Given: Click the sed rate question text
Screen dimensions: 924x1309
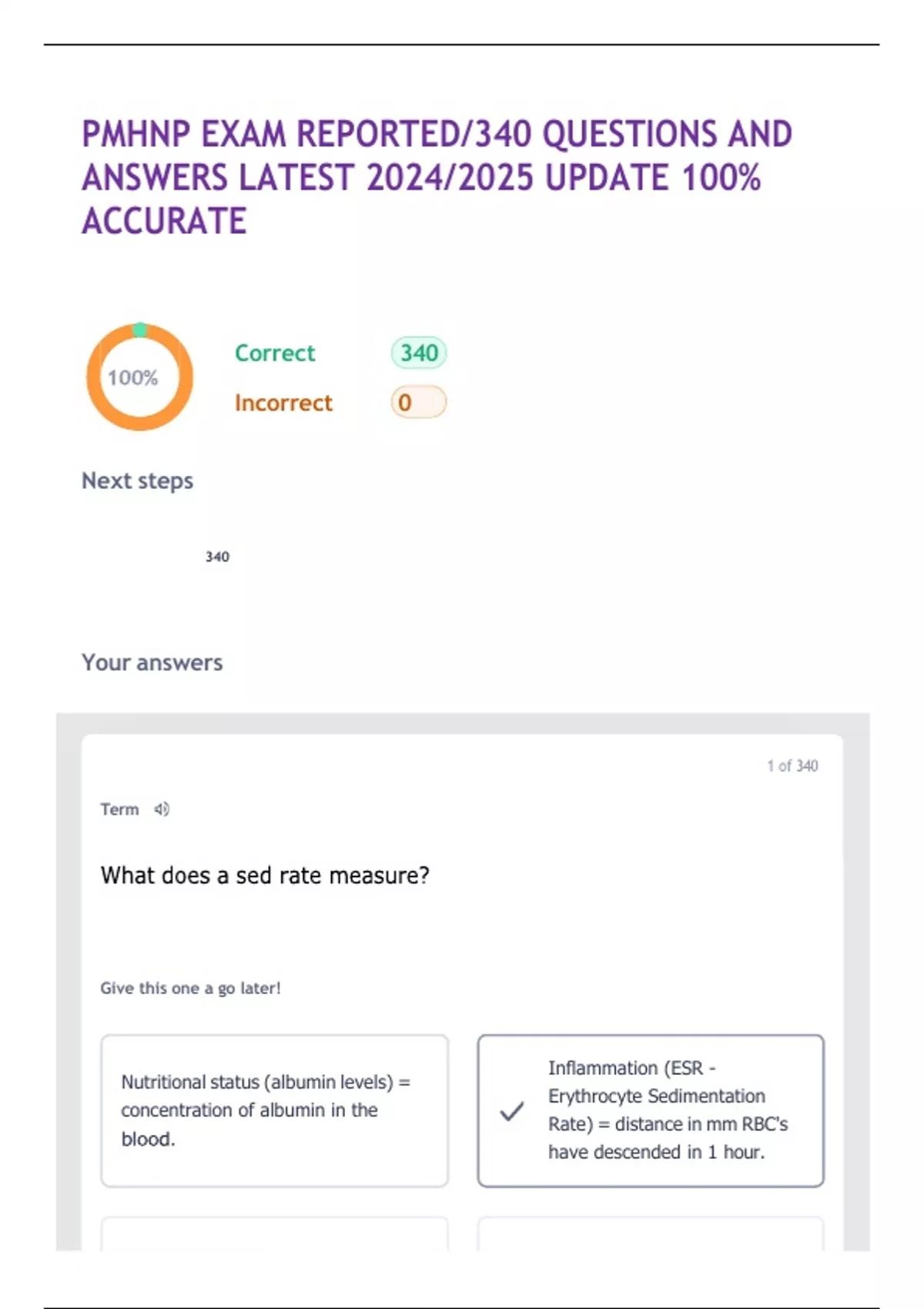Looking at the screenshot, I should 265,875.
